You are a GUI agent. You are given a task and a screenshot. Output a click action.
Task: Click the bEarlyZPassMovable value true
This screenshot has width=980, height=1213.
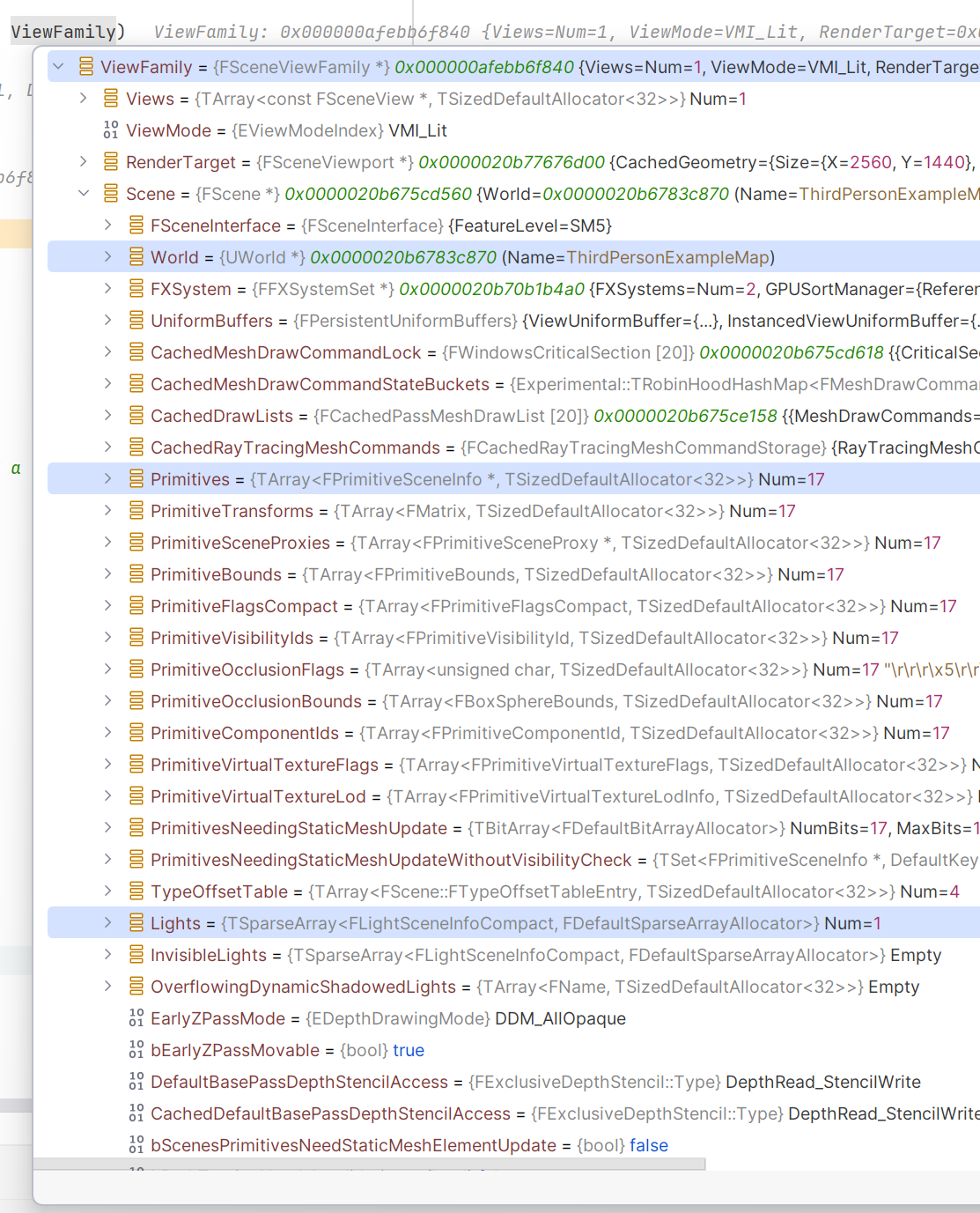(x=409, y=1050)
